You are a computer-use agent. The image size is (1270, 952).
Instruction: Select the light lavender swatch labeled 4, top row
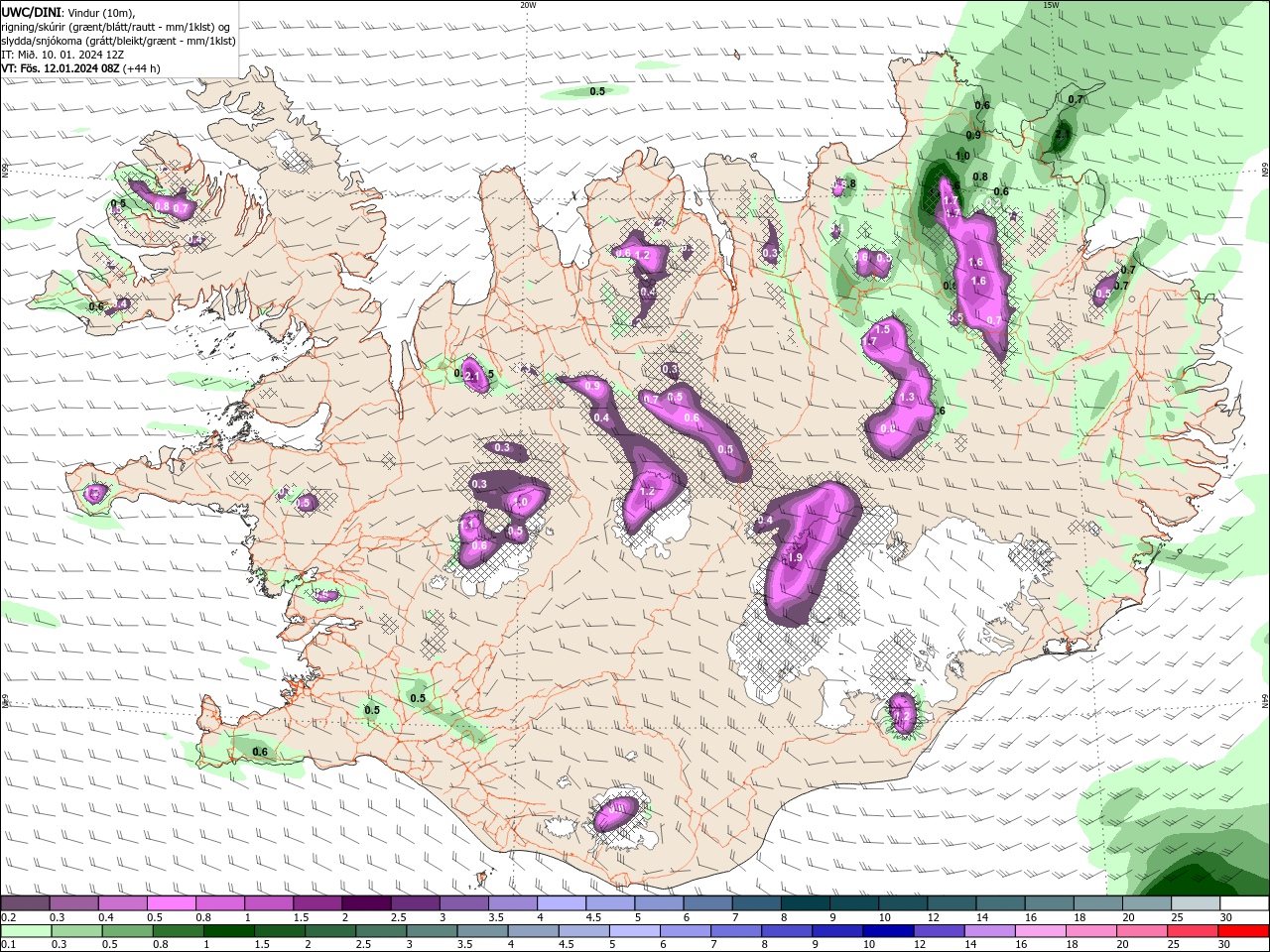click(561, 903)
